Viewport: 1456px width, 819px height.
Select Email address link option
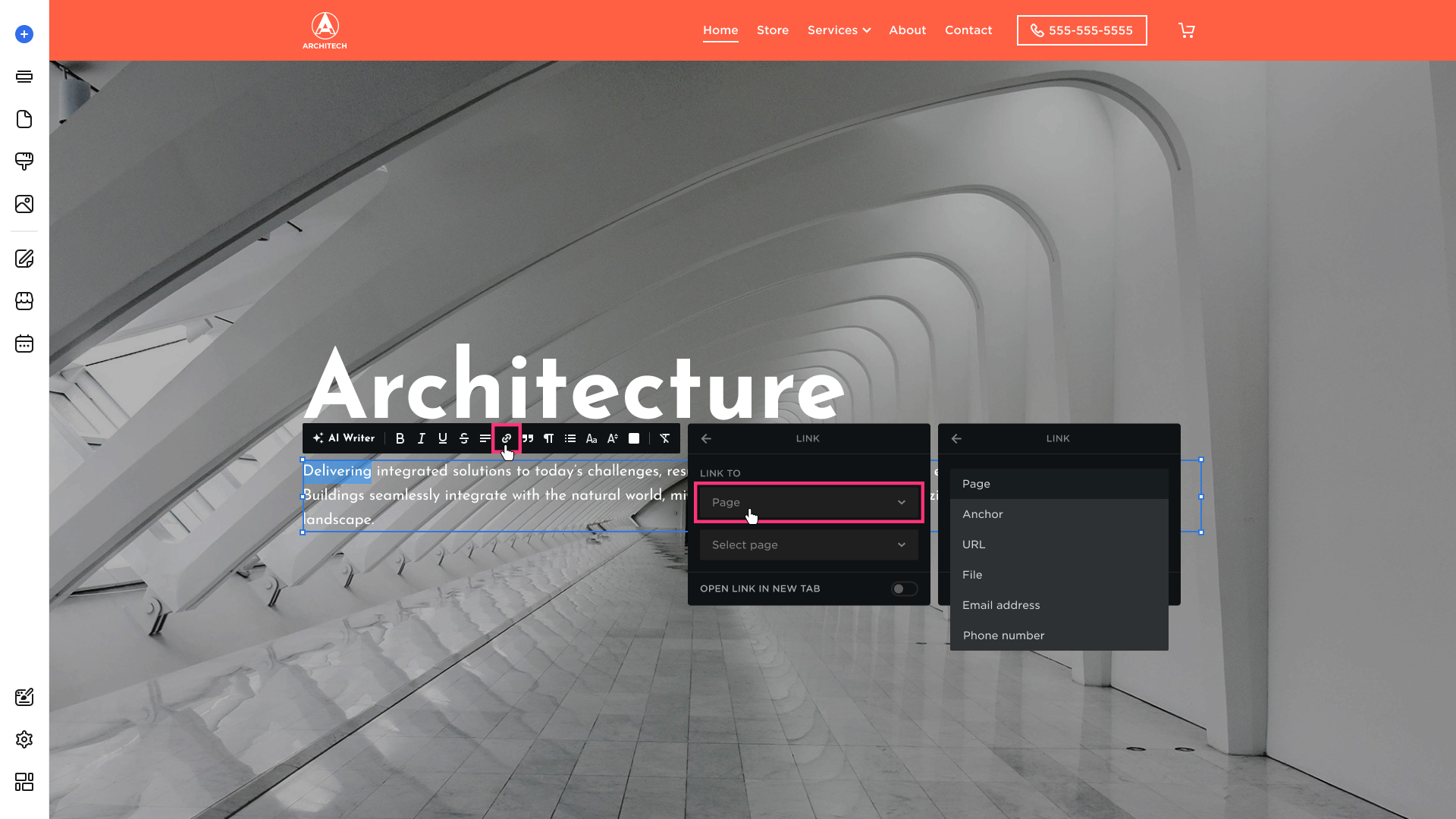point(1001,605)
